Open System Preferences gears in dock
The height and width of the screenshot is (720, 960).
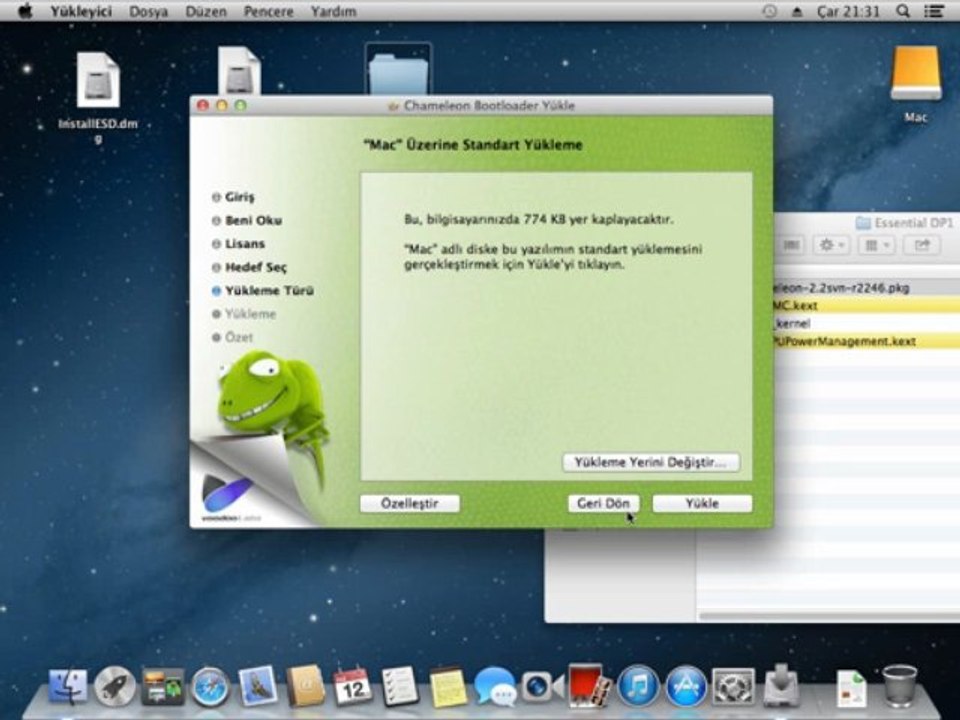tap(733, 687)
